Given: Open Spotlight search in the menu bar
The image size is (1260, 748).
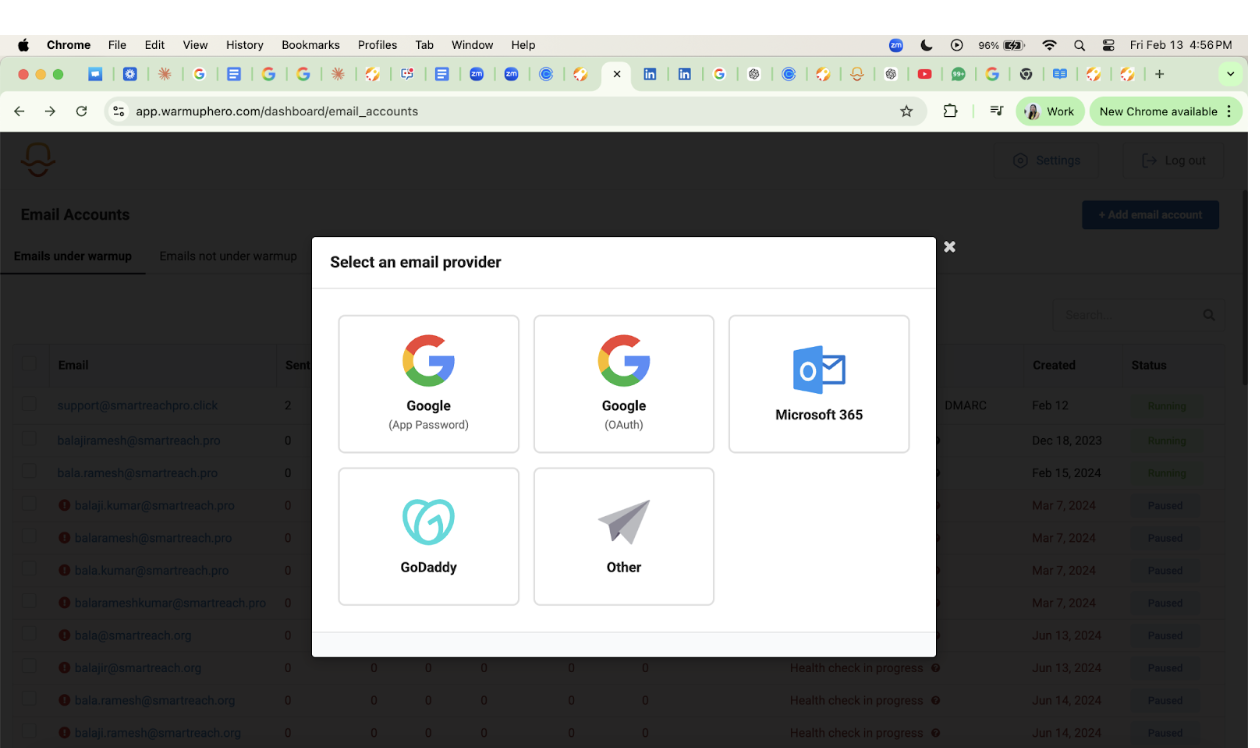Looking at the screenshot, I should point(1079,45).
